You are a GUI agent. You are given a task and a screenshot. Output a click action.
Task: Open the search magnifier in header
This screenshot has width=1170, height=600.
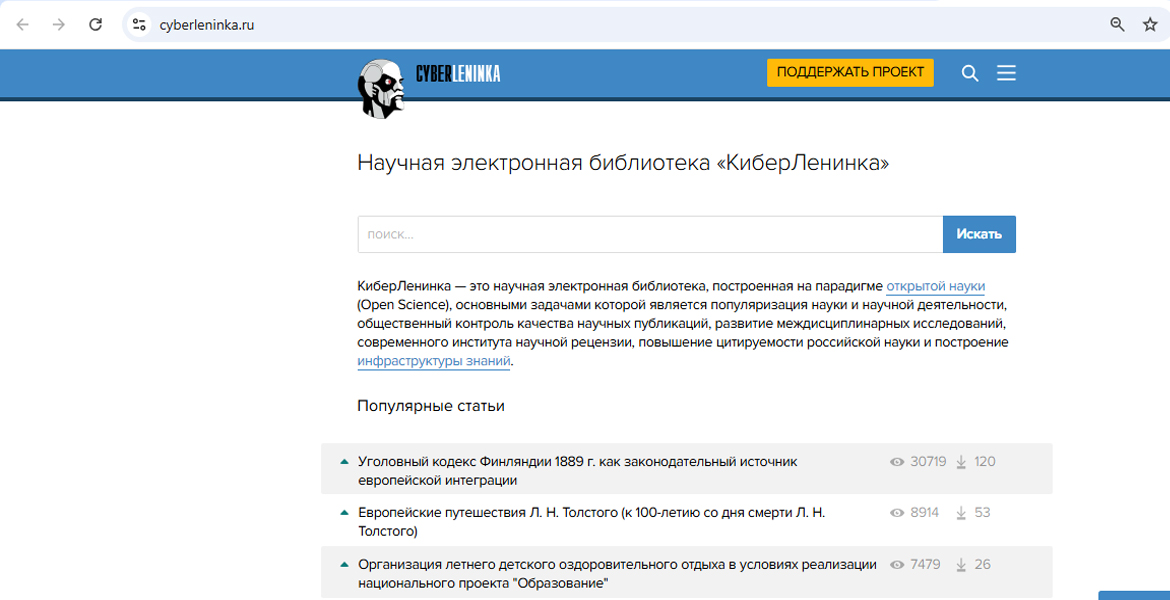(969, 73)
